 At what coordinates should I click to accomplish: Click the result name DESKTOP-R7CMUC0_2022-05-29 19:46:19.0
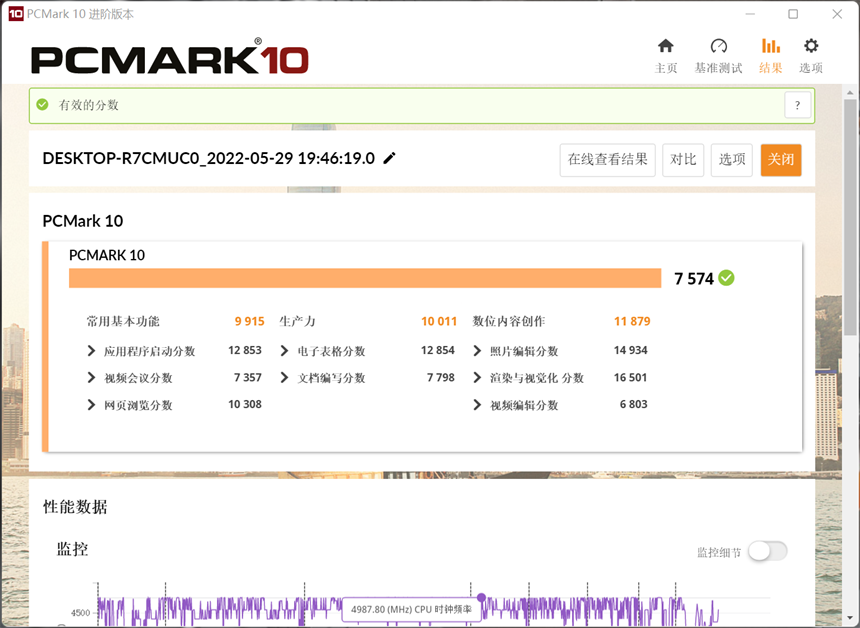pos(208,159)
